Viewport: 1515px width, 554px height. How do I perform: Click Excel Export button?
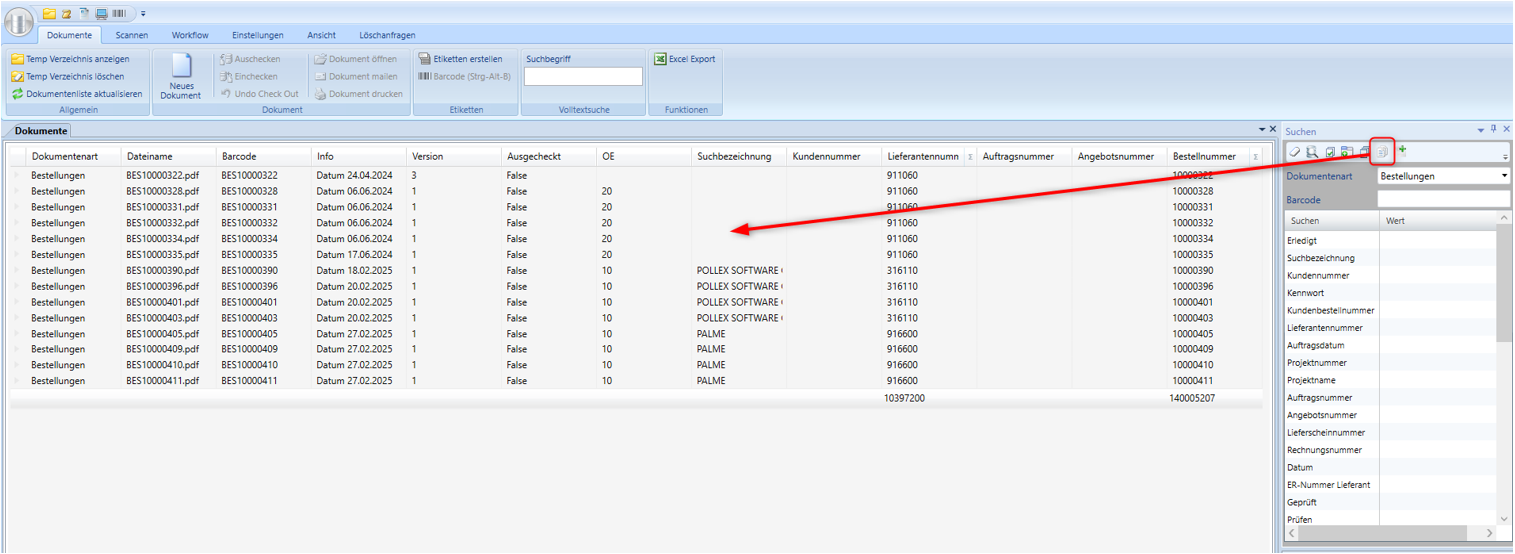click(x=685, y=59)
